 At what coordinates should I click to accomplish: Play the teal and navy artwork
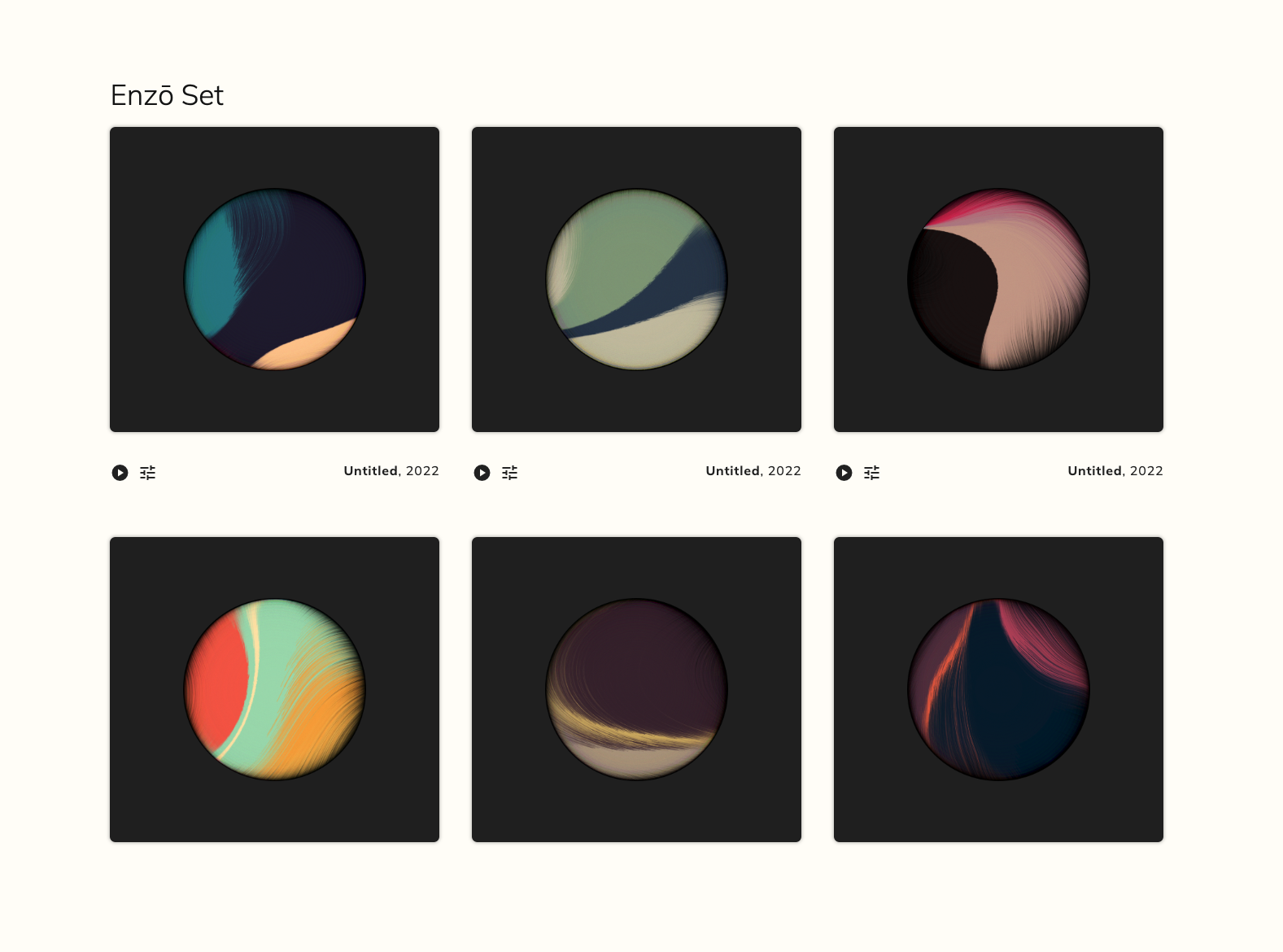120,473
